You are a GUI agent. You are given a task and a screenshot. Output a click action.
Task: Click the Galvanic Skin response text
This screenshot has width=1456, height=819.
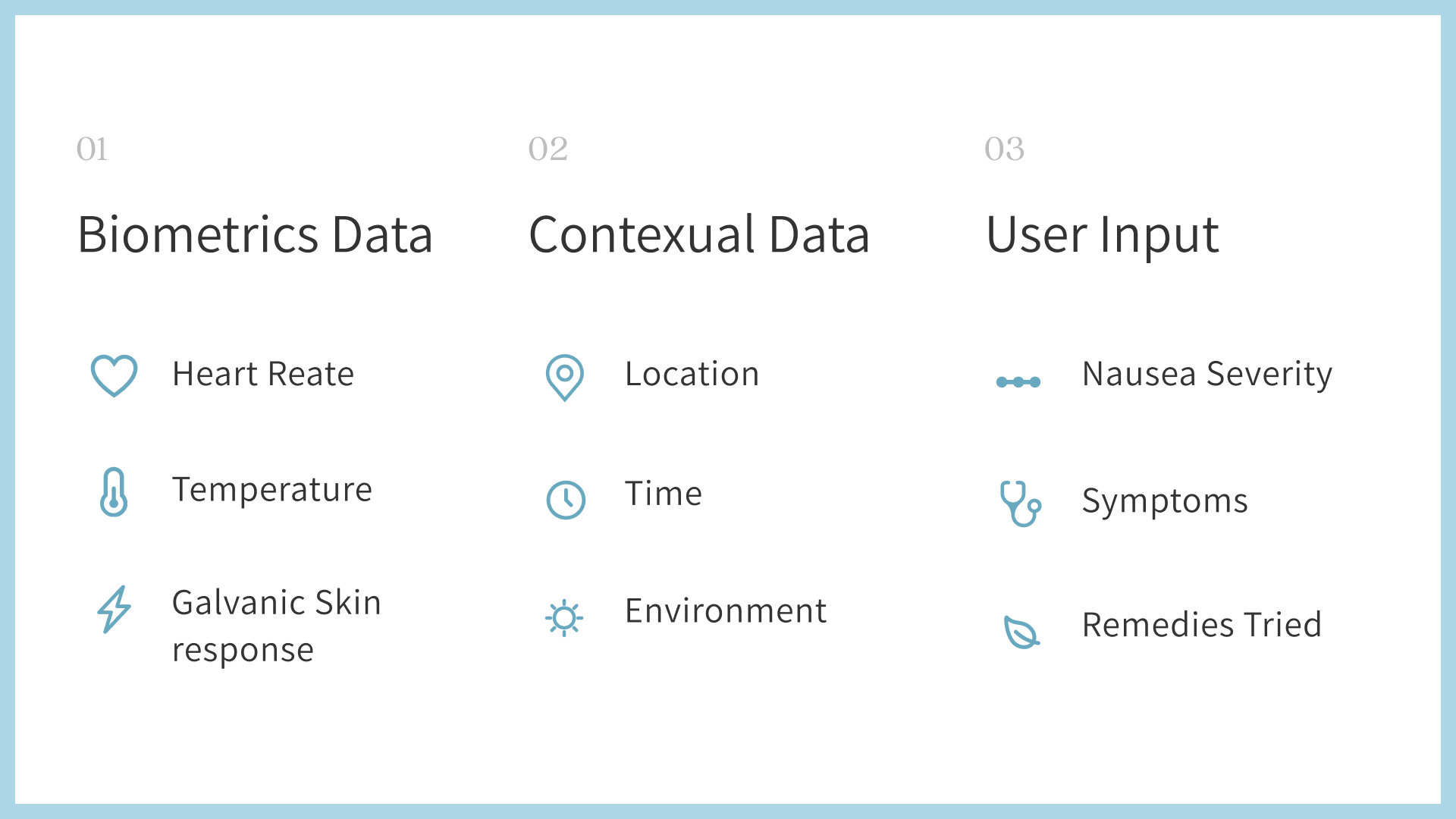276,626
